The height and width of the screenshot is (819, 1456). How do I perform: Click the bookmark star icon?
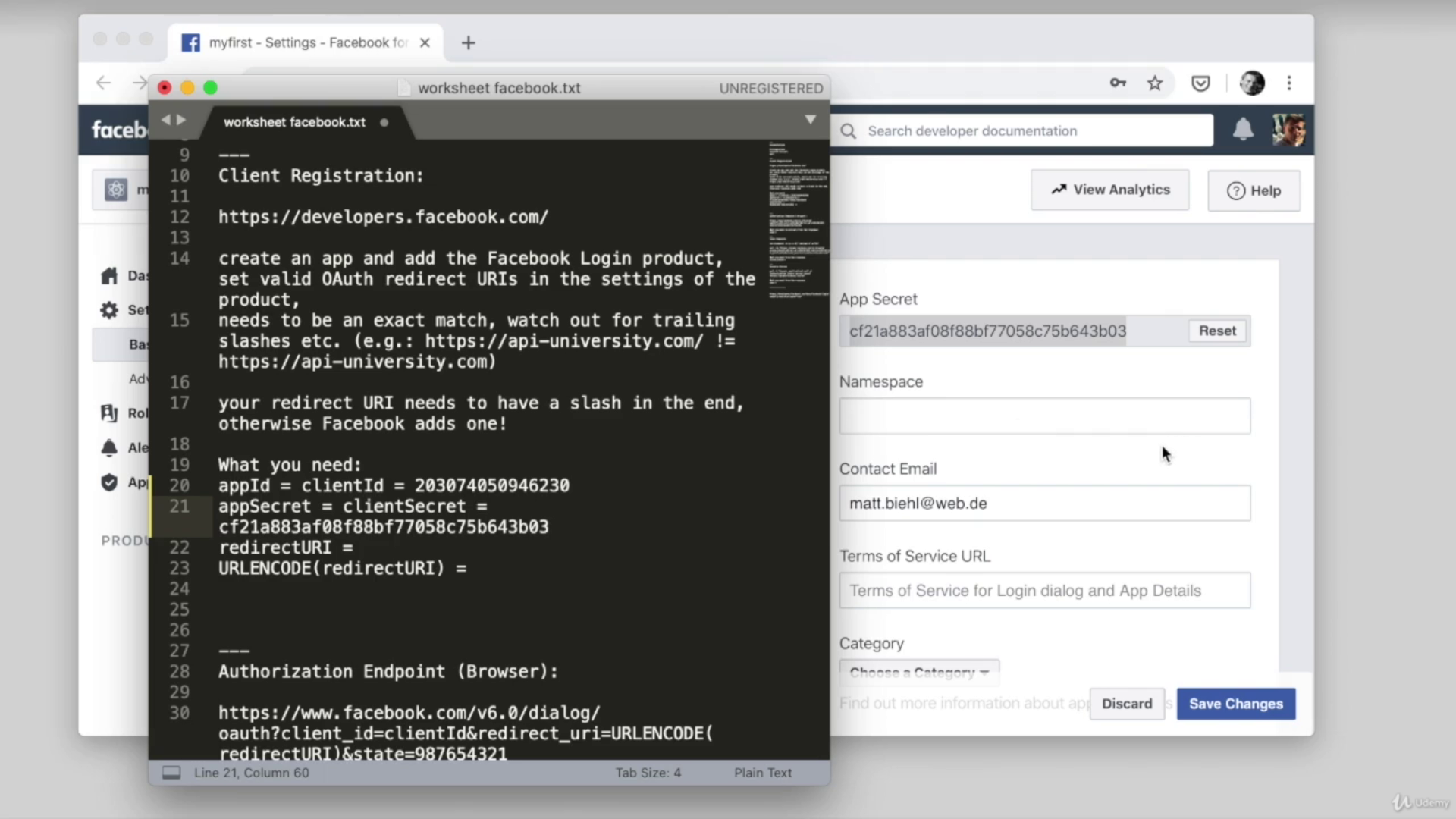tap(1154, 83)
